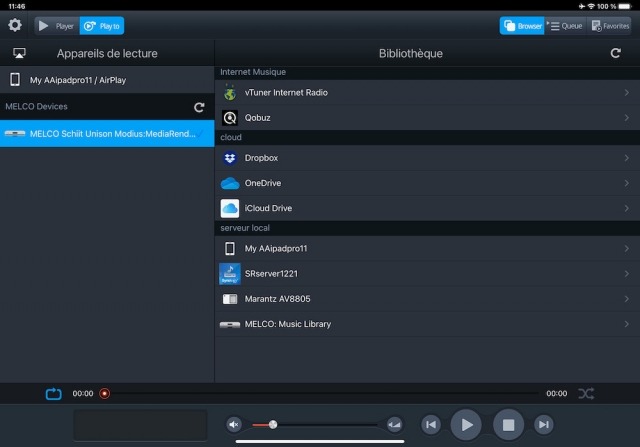Expand vTuner Internet Radio chevron

click(626, 93)
